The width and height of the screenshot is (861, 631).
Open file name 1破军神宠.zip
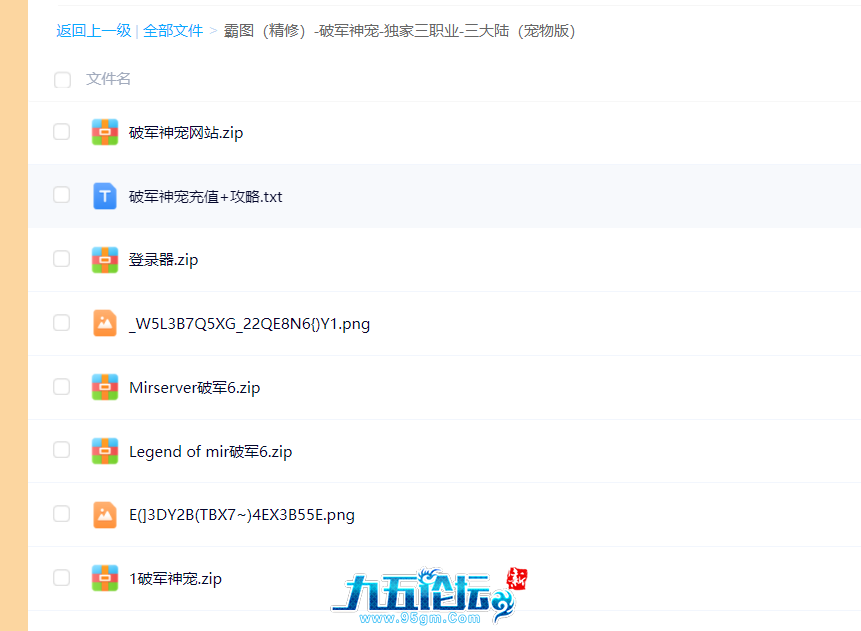click(175, 579)
